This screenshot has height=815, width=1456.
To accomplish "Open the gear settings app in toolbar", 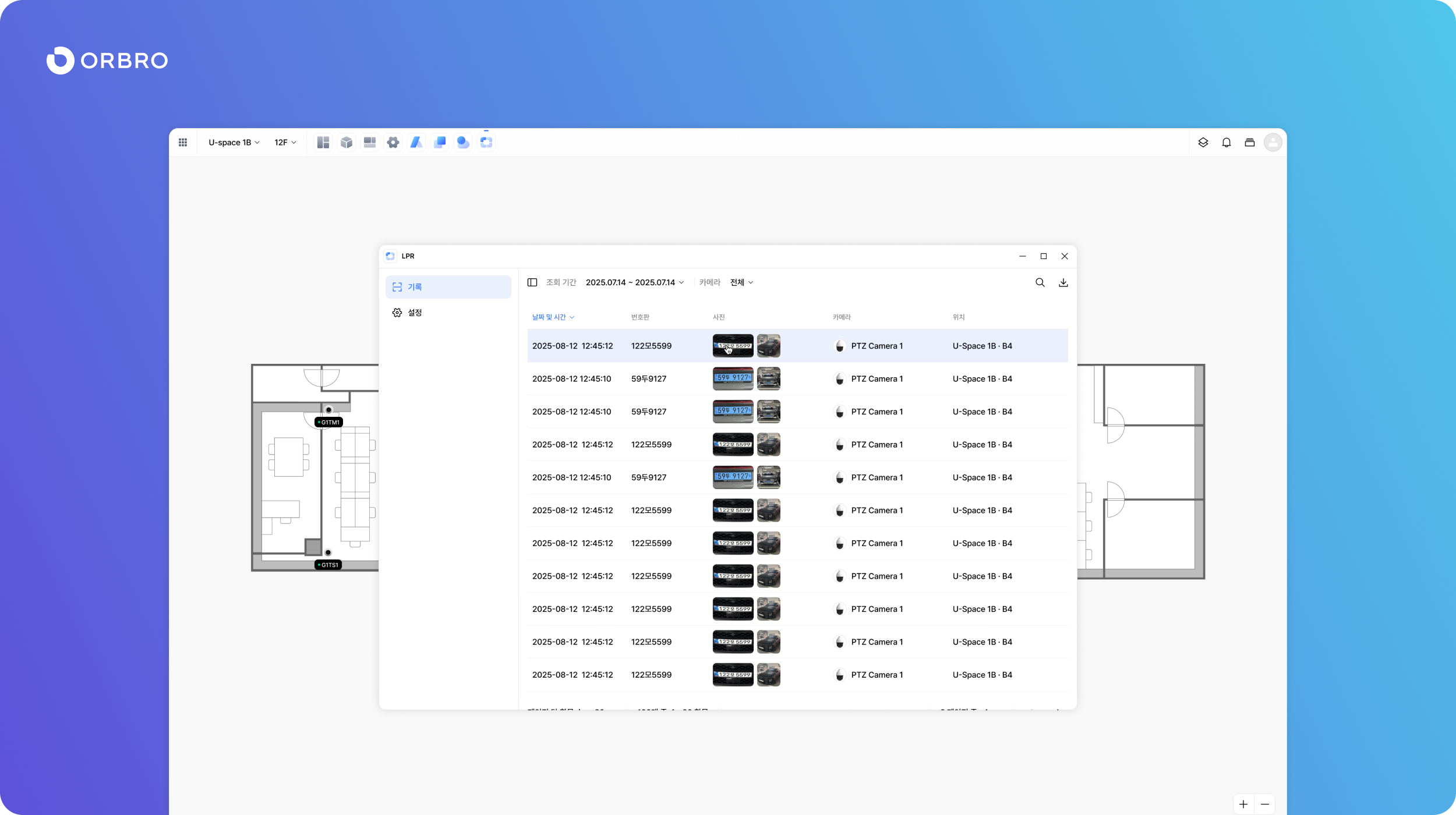I will [393, 143].
